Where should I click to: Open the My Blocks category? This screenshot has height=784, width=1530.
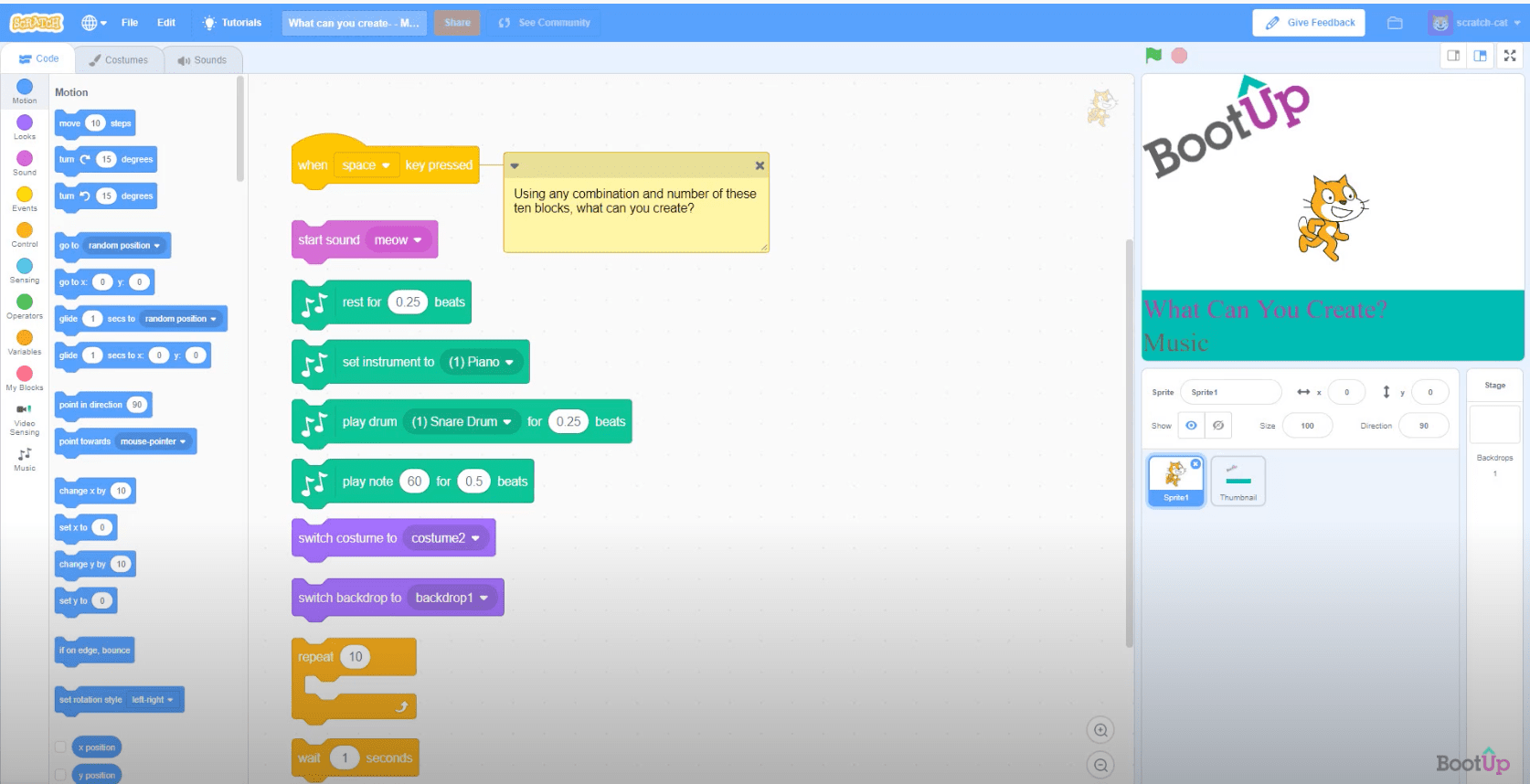pyautogui.click(x=25, y=377)
